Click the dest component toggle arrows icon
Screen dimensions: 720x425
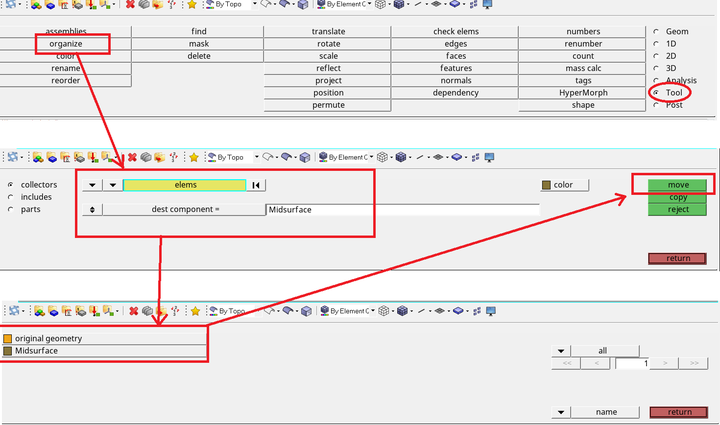click(x=93, y=210)
